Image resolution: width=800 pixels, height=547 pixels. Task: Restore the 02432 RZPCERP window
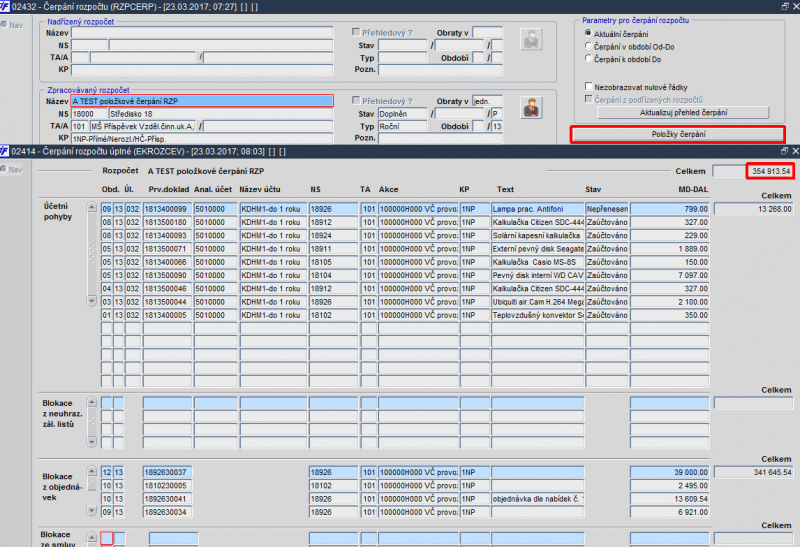(785, 6)
